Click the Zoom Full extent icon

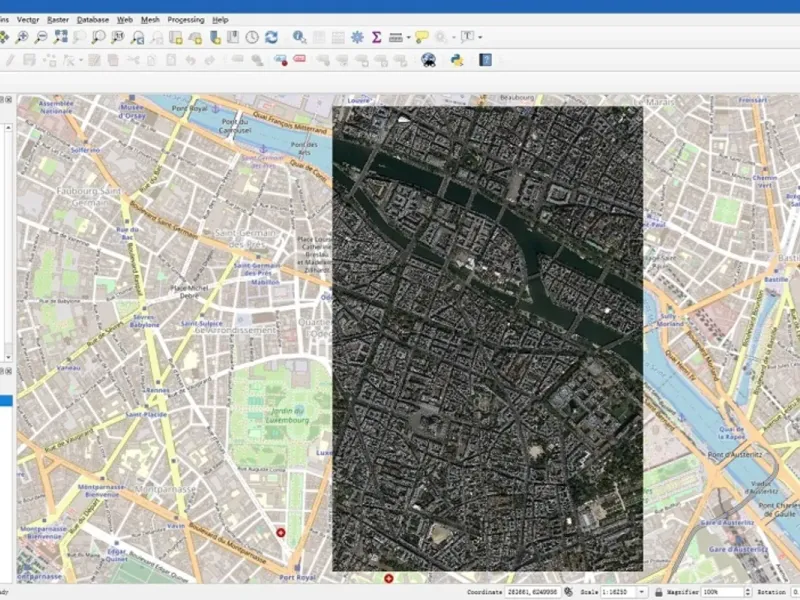[61, 37]
